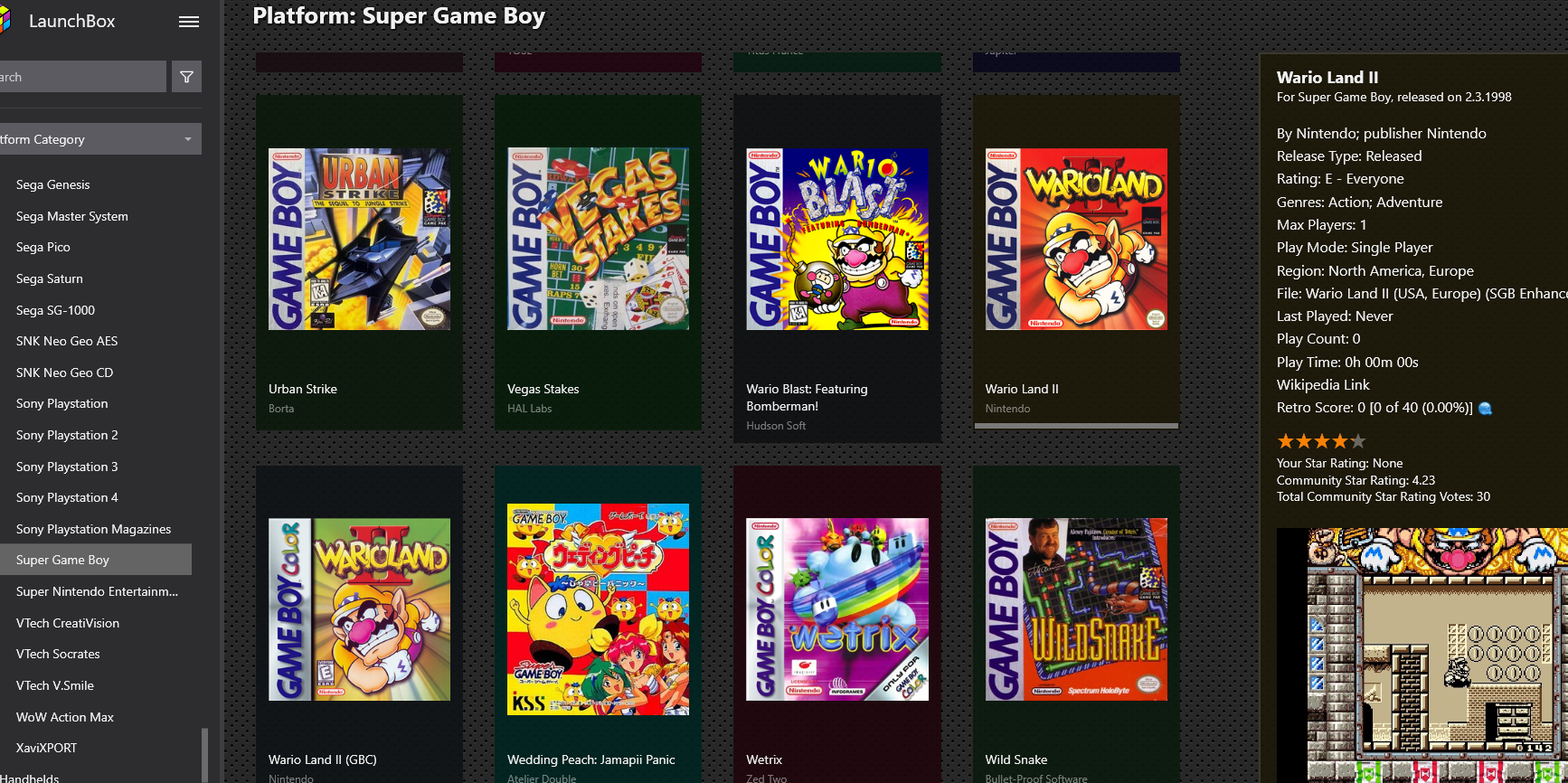The image size is (1568, 783).
Task: Select VTech V.Smile platform
Action: [55, 685]
